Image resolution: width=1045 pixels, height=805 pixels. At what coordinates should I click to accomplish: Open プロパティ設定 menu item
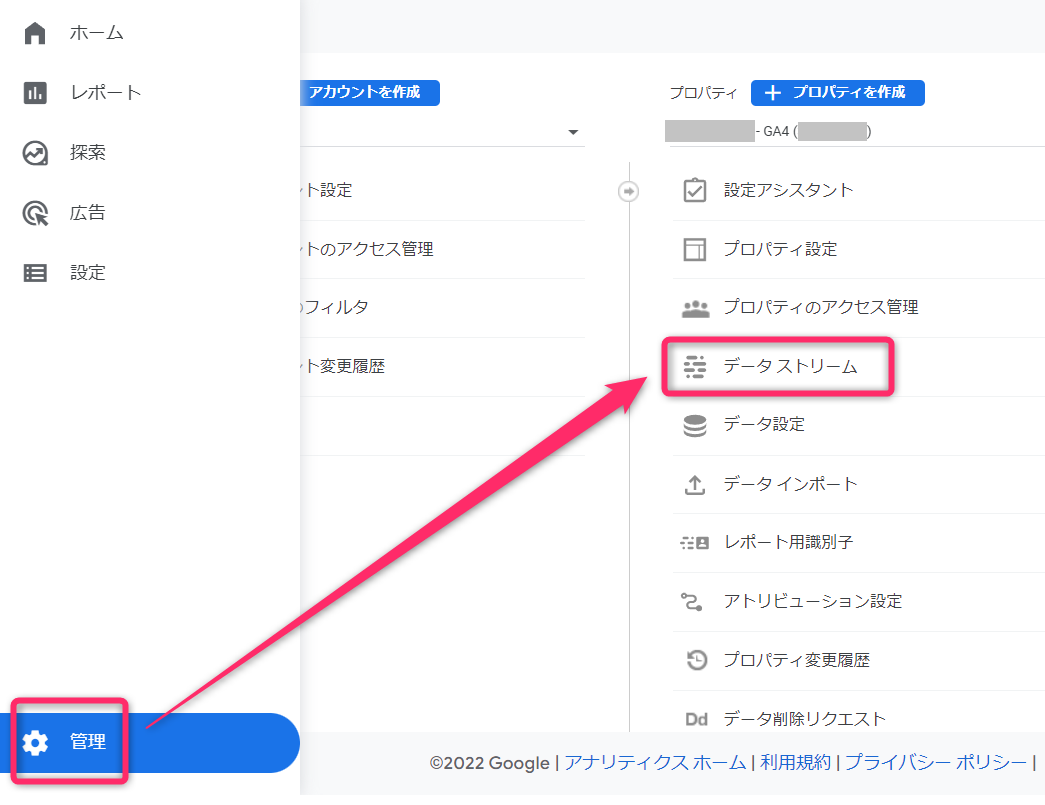(x=780, y=249)
